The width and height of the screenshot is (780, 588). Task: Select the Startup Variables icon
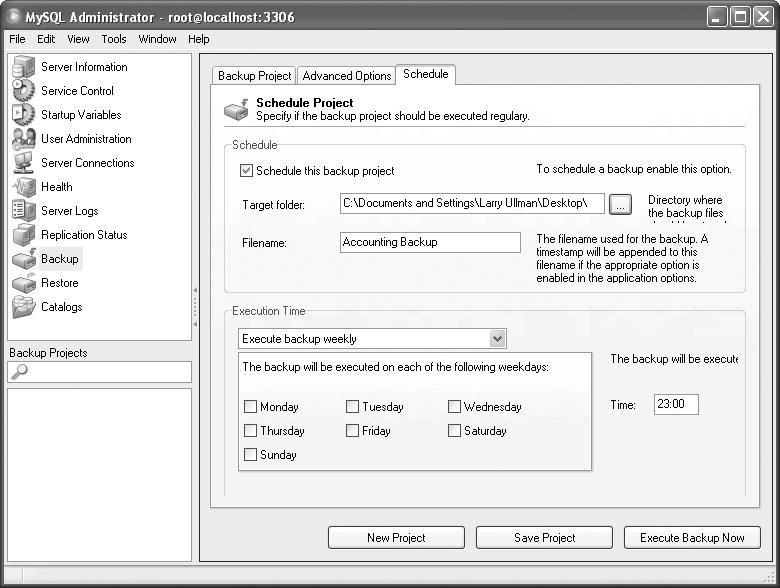pos(23,114)
